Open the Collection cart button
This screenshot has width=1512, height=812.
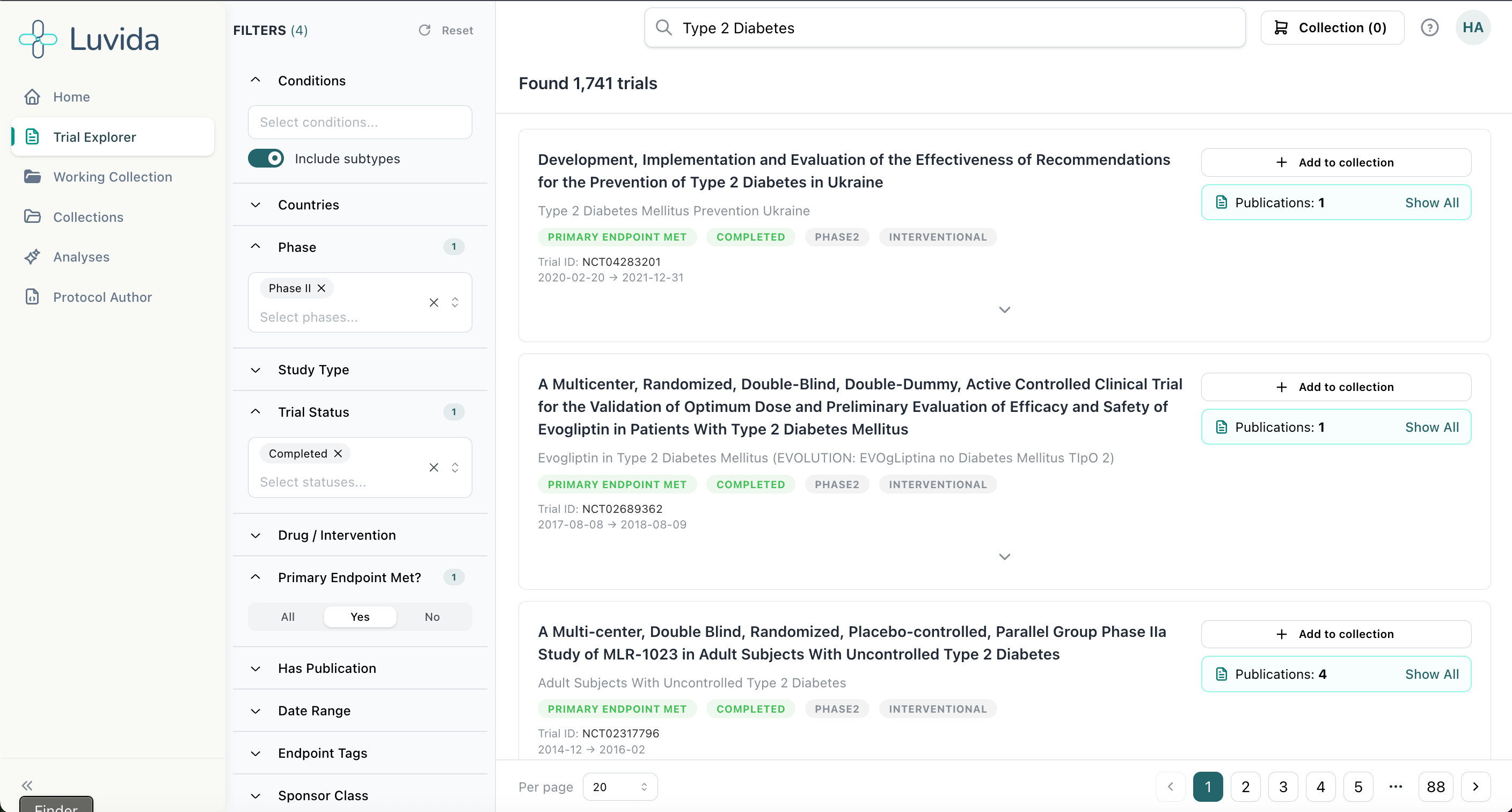point(1331,27)
